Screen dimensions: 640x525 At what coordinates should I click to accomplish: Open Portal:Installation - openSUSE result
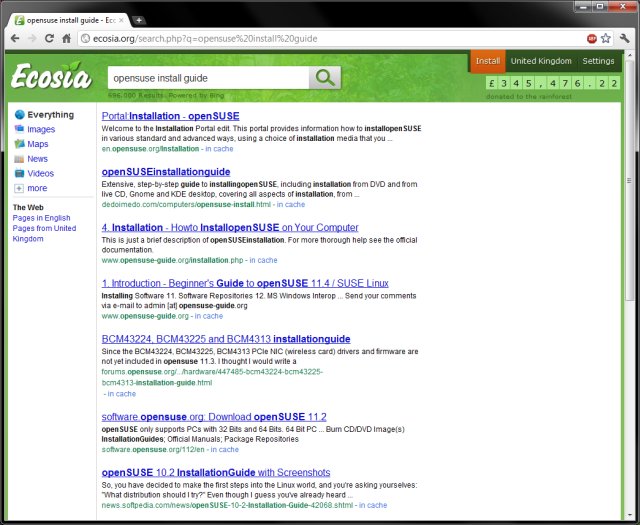170,116
